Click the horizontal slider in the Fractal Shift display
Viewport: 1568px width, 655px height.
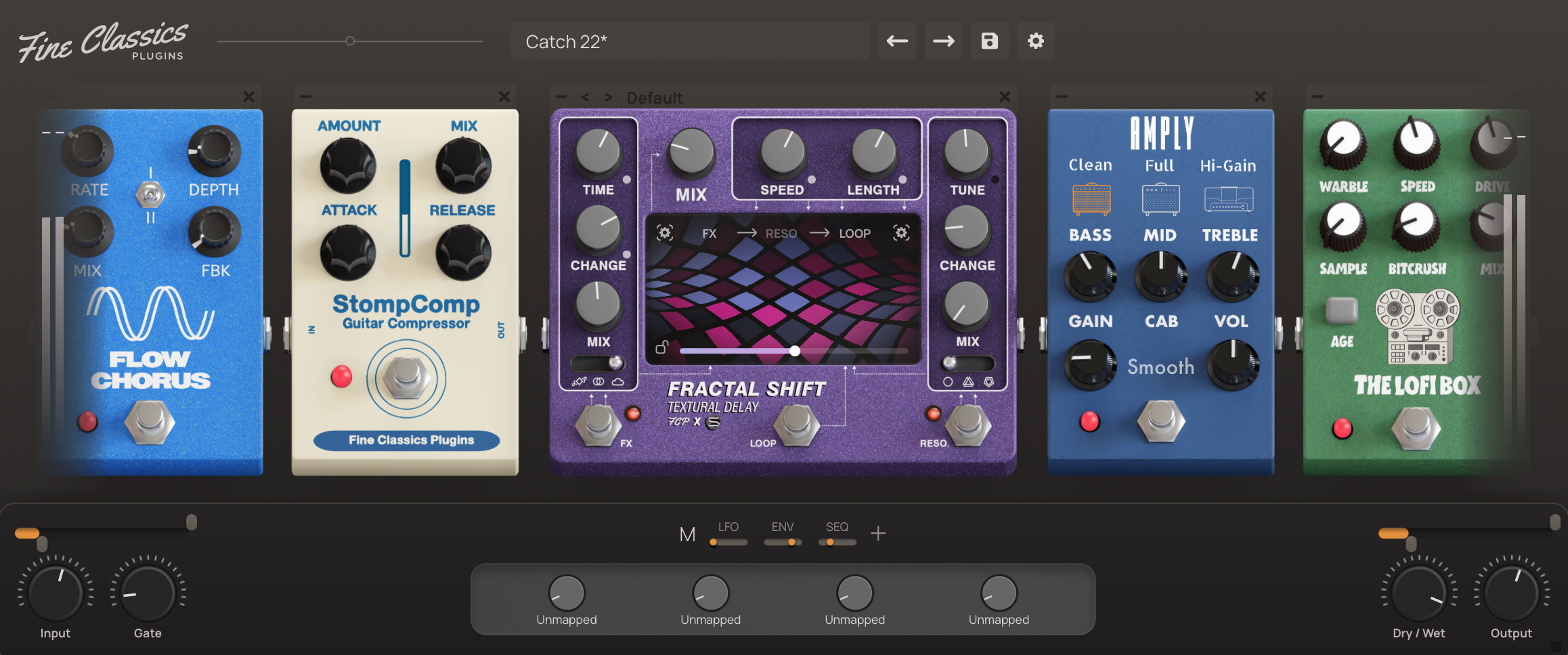pyautogui.click(x=794, y=351)
